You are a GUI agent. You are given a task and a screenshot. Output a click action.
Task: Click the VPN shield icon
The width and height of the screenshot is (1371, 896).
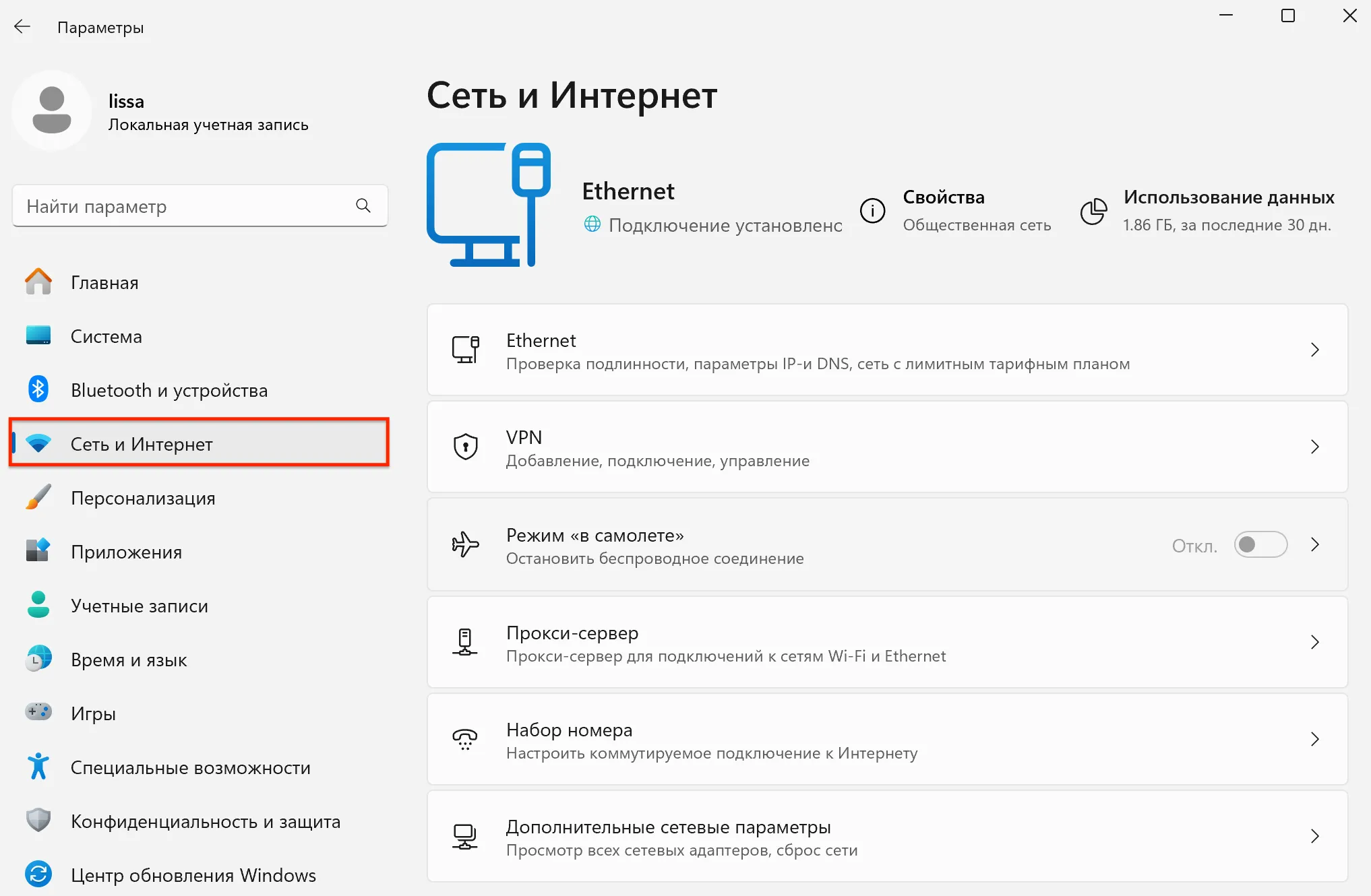click(465, 447)
